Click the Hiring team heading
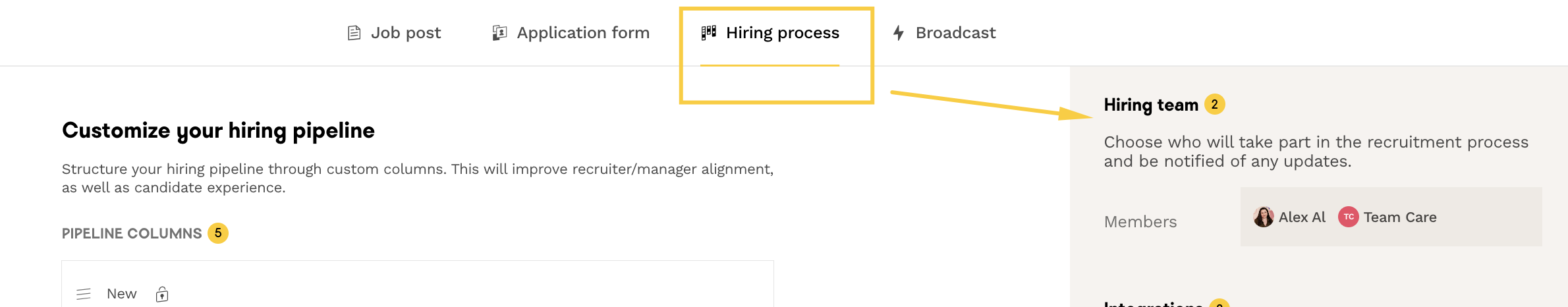Viewport: 1568px width, 307px height. pyautogui.click(x=1150, y=105)
